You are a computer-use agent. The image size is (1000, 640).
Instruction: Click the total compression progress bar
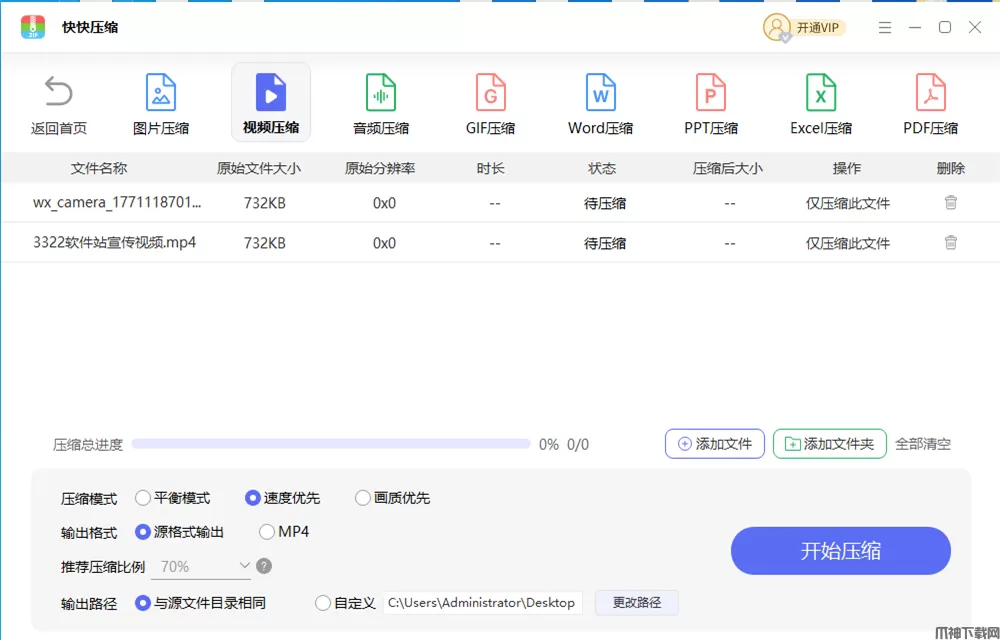(330, 444)
